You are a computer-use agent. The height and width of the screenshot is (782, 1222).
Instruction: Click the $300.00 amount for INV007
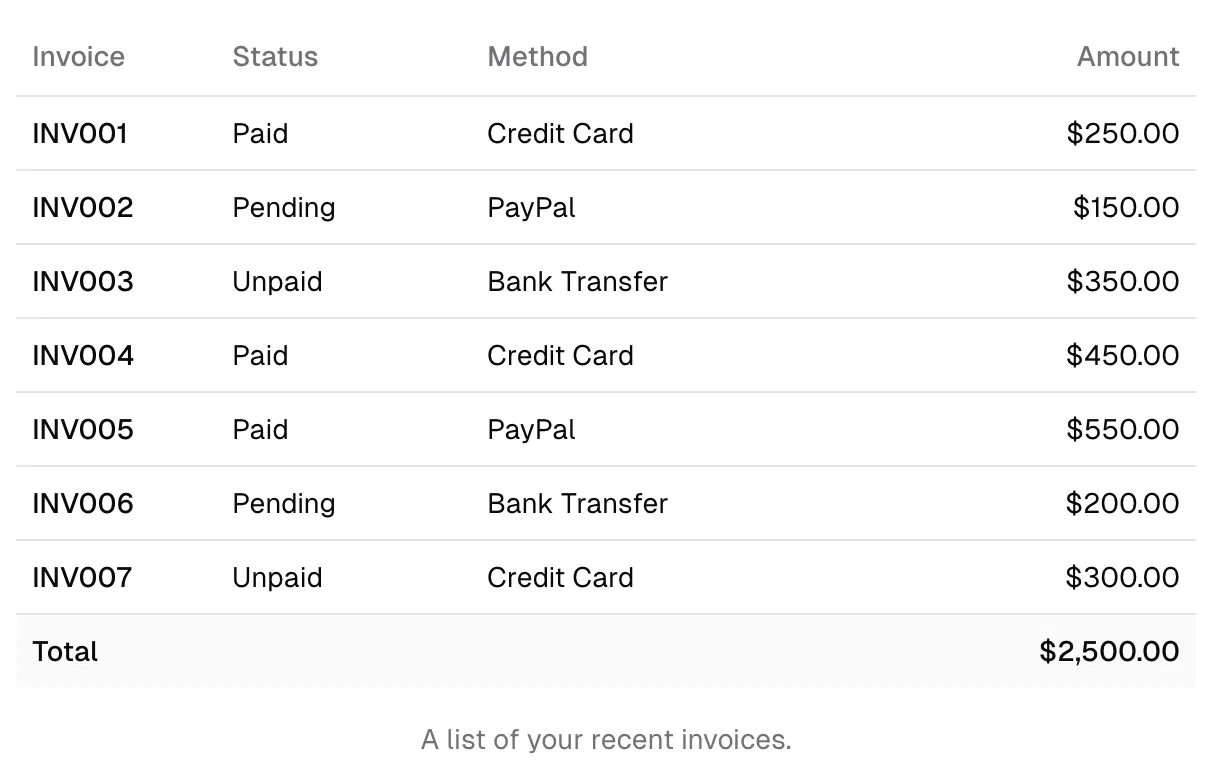[1122, 578]
